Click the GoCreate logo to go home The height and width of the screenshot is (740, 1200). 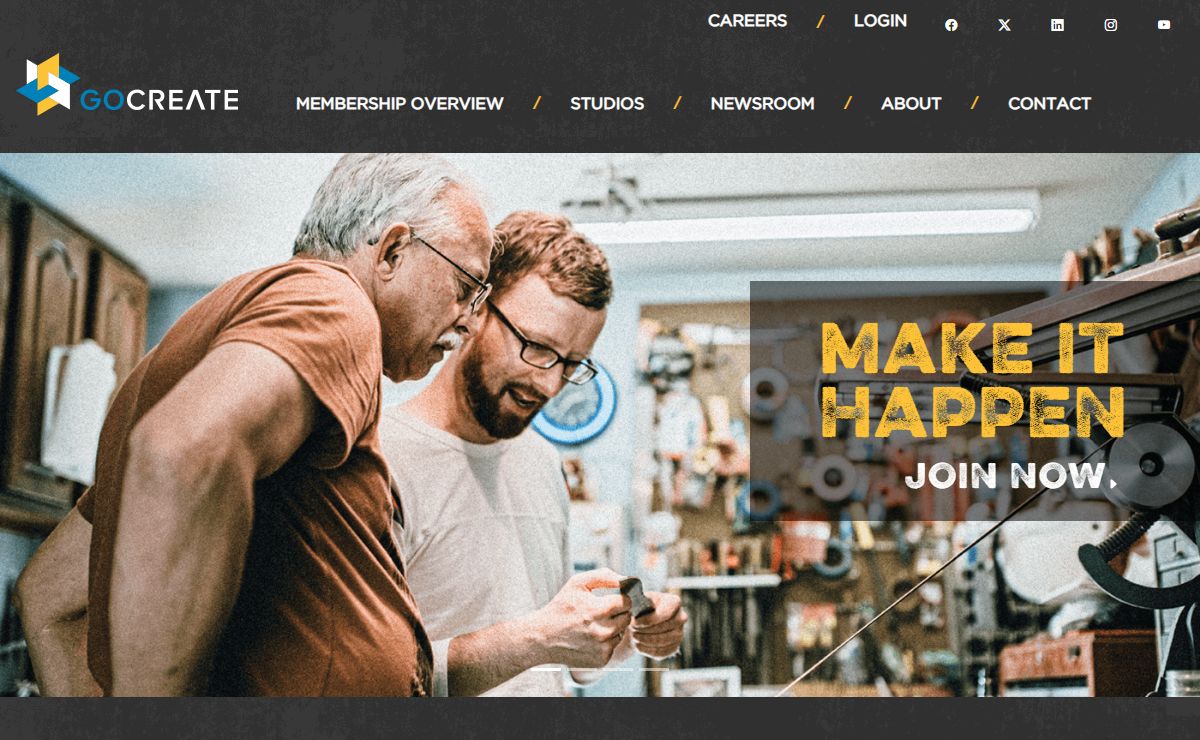pyautogui.click(x=128, y=85)
